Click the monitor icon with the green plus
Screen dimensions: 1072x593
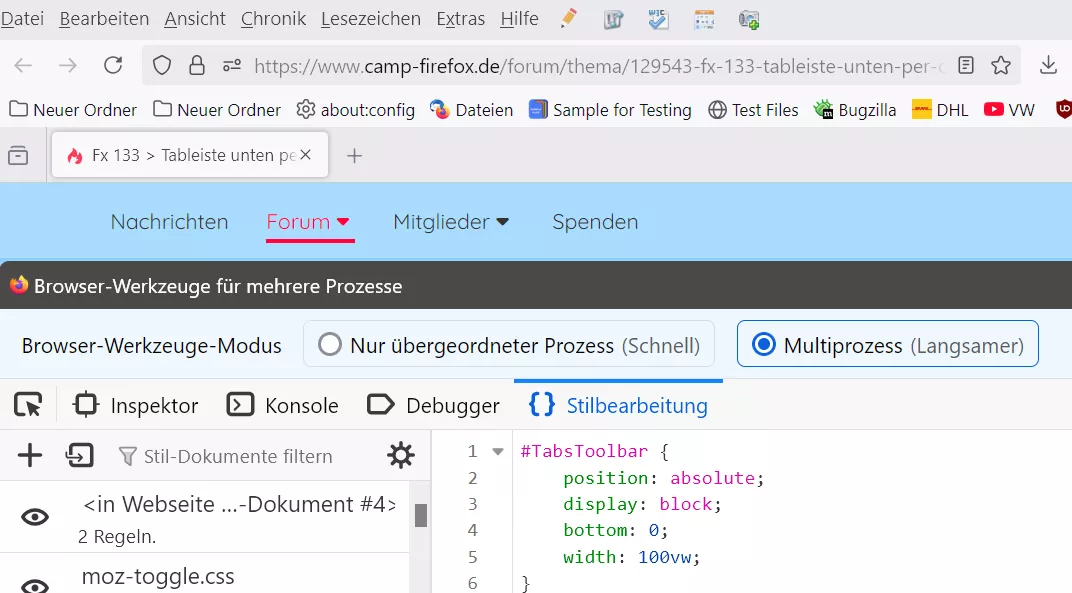(749, 20)
